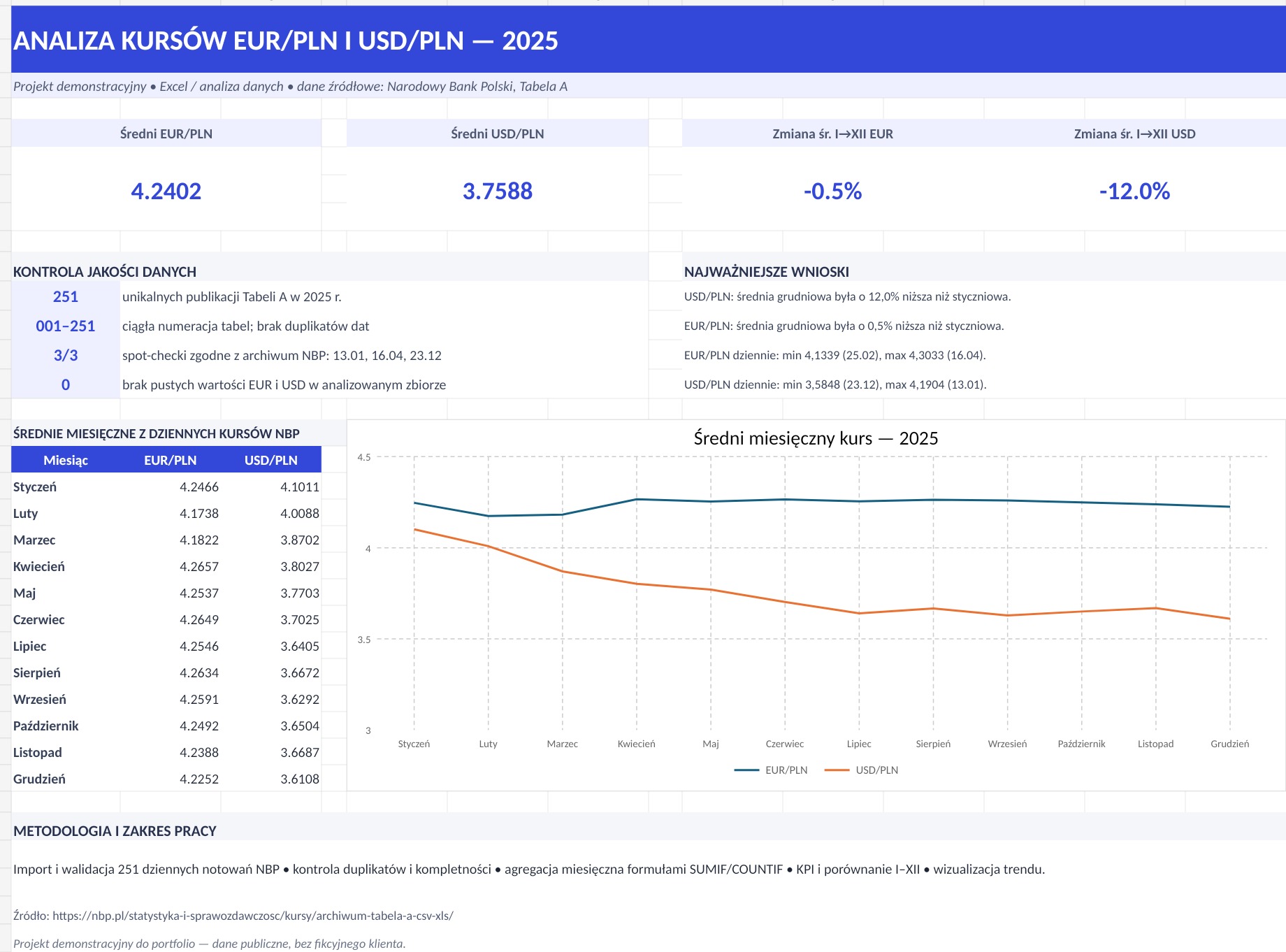Screen dimensions: 1286x952
Task: Select the Maj EUR value 4.2537
Action: pos(199,593)
